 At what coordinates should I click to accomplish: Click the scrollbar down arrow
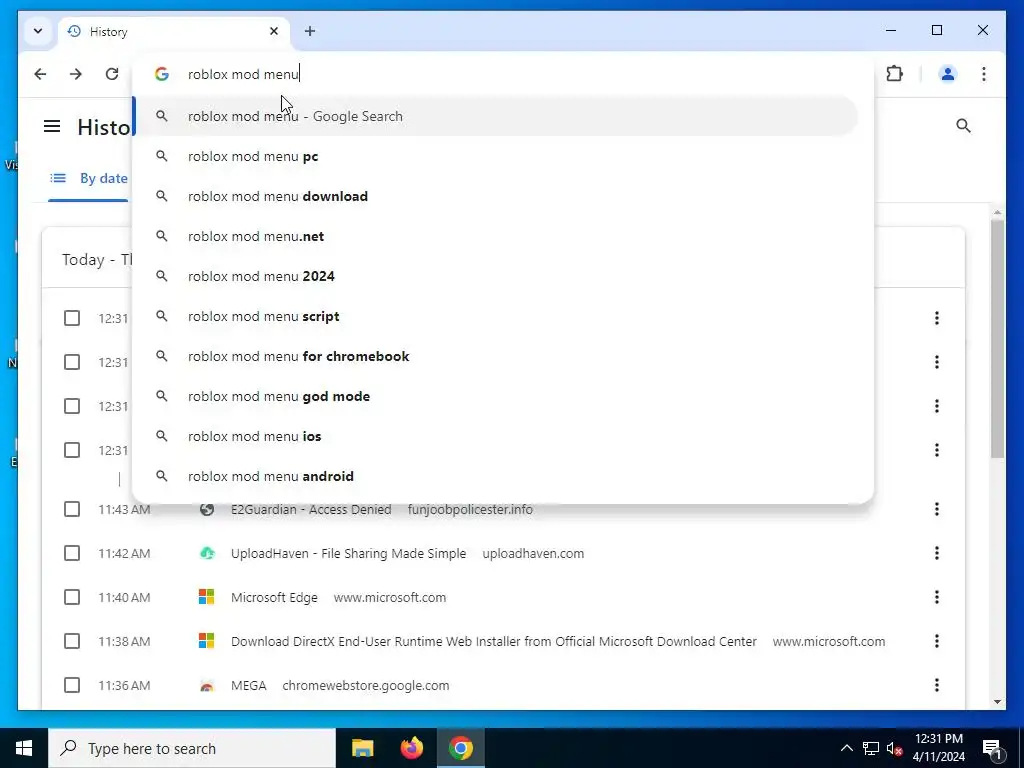[997, 702]
